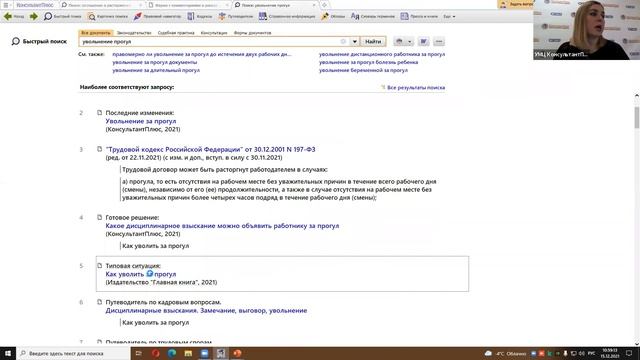Click the Задать вопрос button
Screen dimensions: 640x360
pyautogui.click(x=516, y=4)
